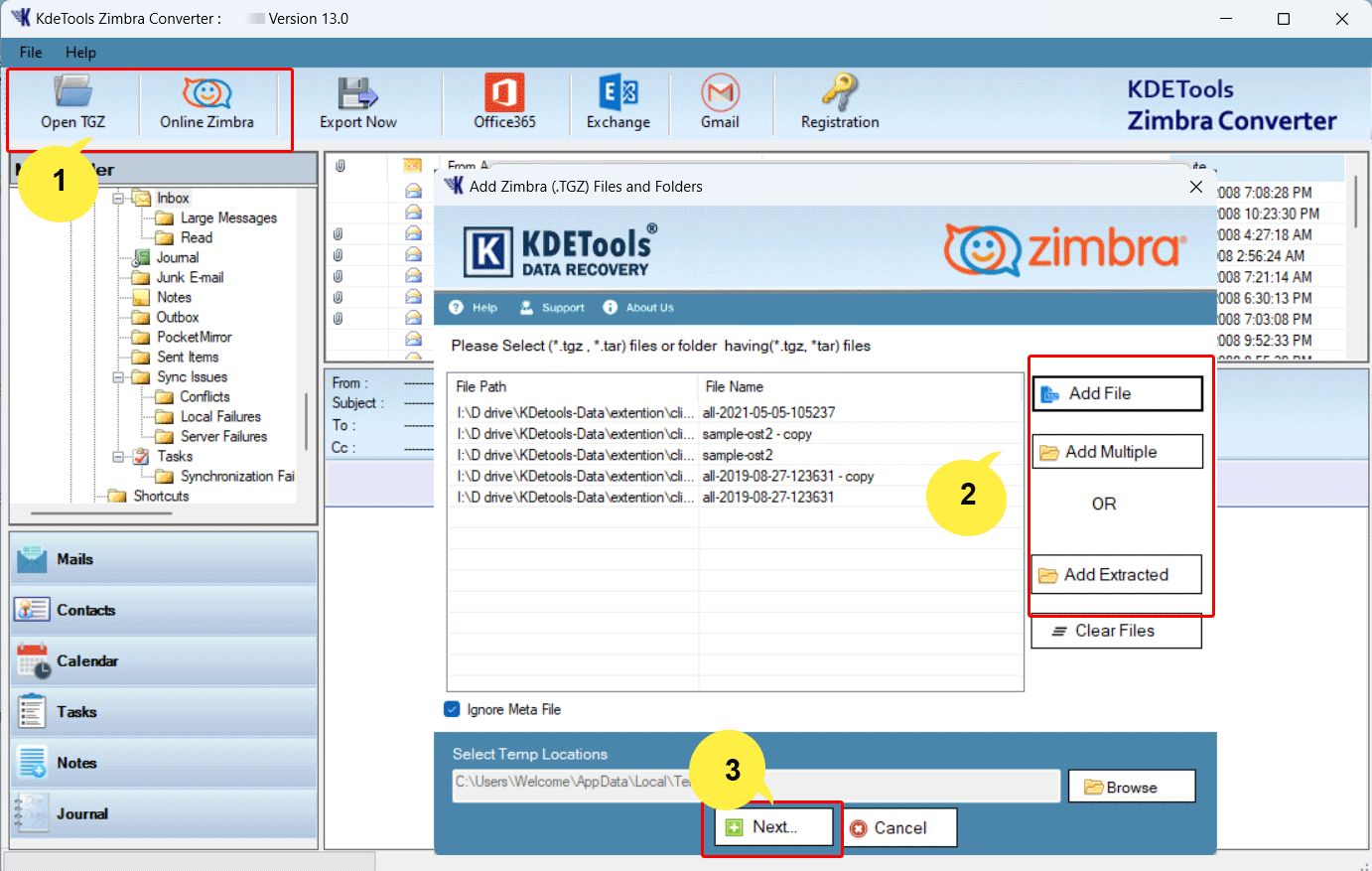
Task: Open the Contacts section in sidebar
Action: (x=164, y=610)
